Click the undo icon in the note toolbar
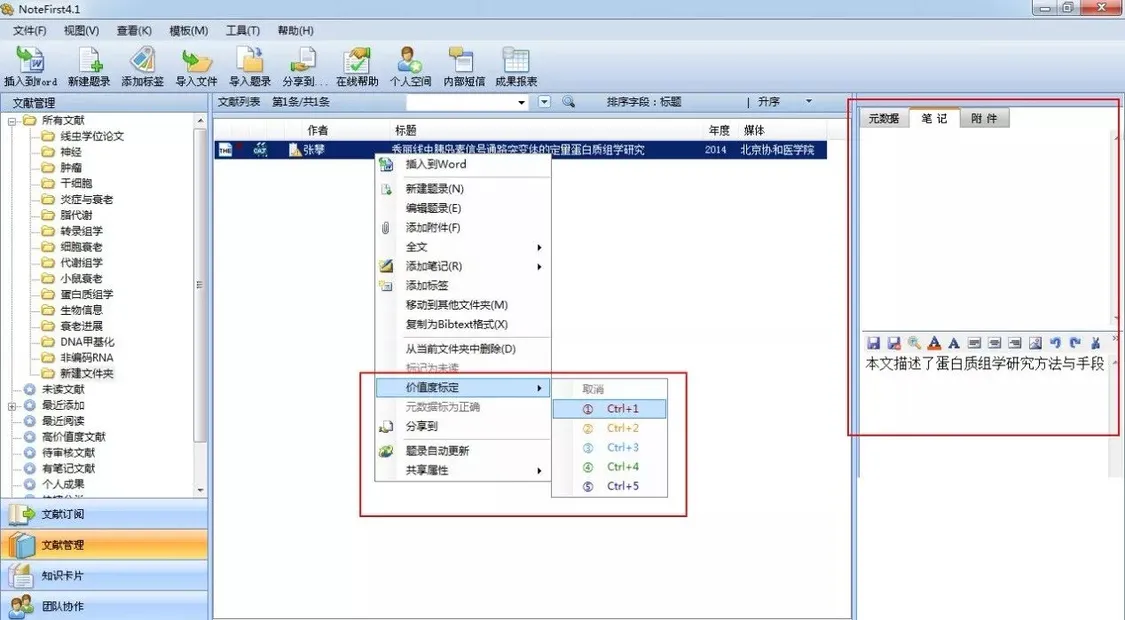1125x620 pixels. (x=1055, y=343)
